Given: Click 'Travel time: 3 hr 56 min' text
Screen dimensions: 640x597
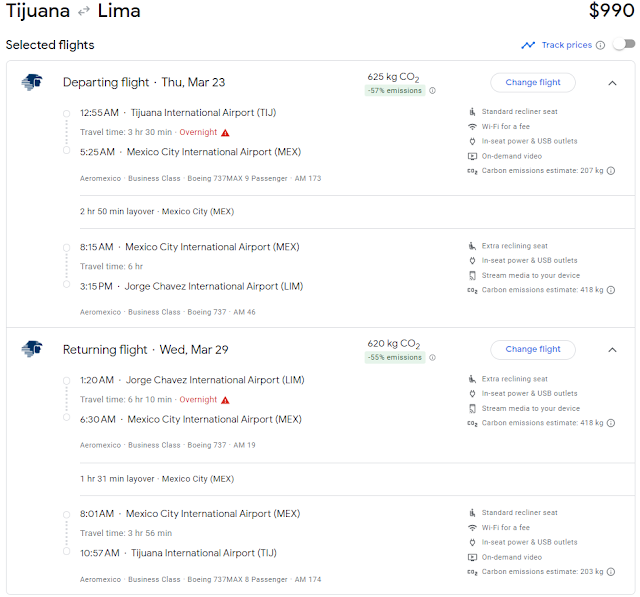Looking at the screenshot, I should tap(126, 533).
